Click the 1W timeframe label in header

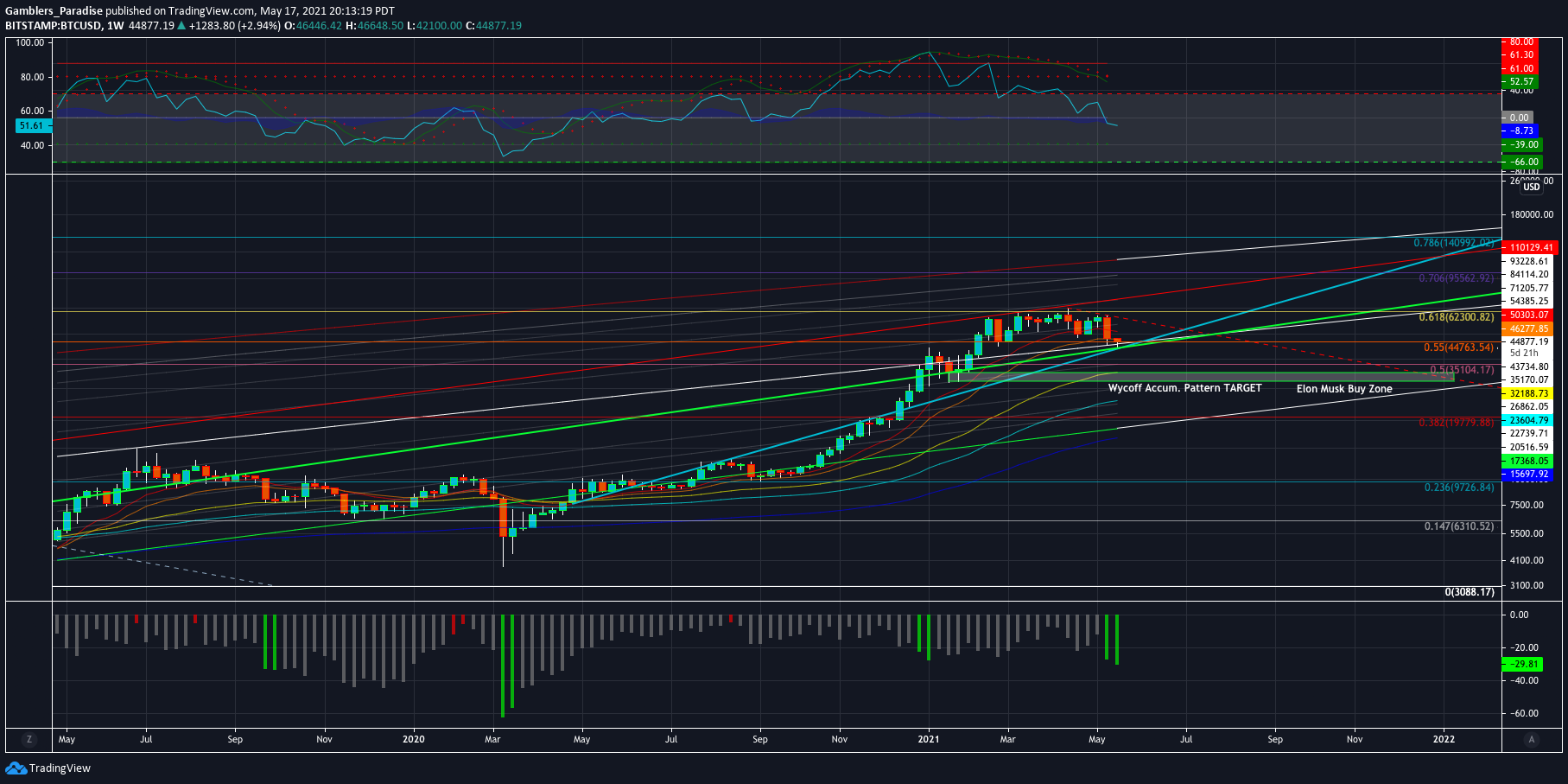[x=114, y=26]
